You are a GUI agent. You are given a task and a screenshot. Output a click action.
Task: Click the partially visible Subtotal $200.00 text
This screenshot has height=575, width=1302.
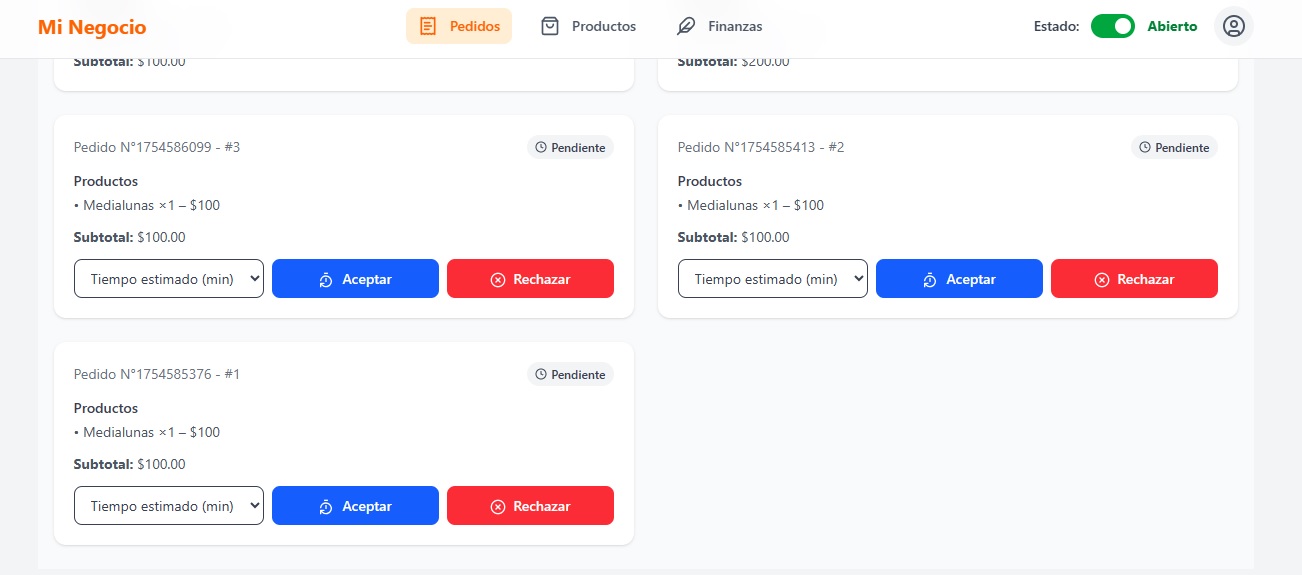(x=734, y=63)
